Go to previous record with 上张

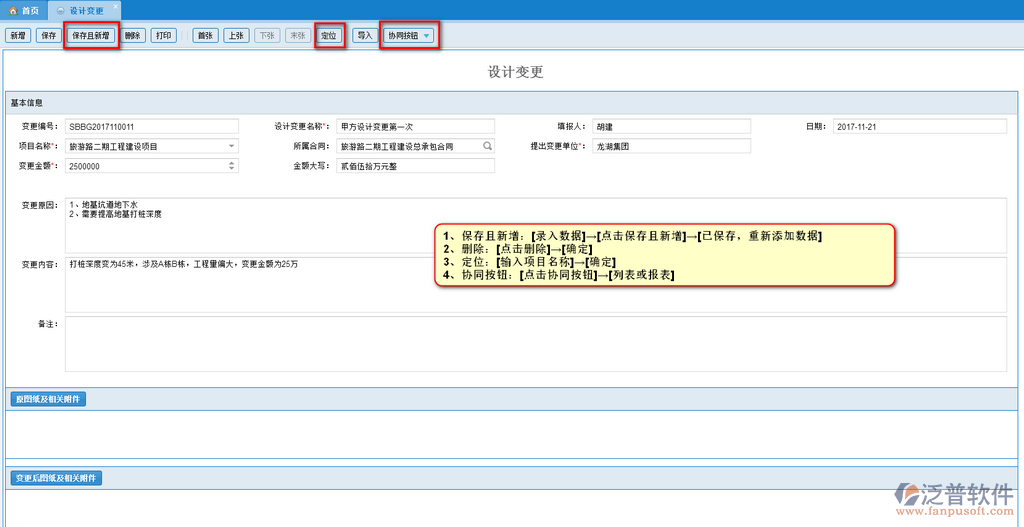pos(236,36)
